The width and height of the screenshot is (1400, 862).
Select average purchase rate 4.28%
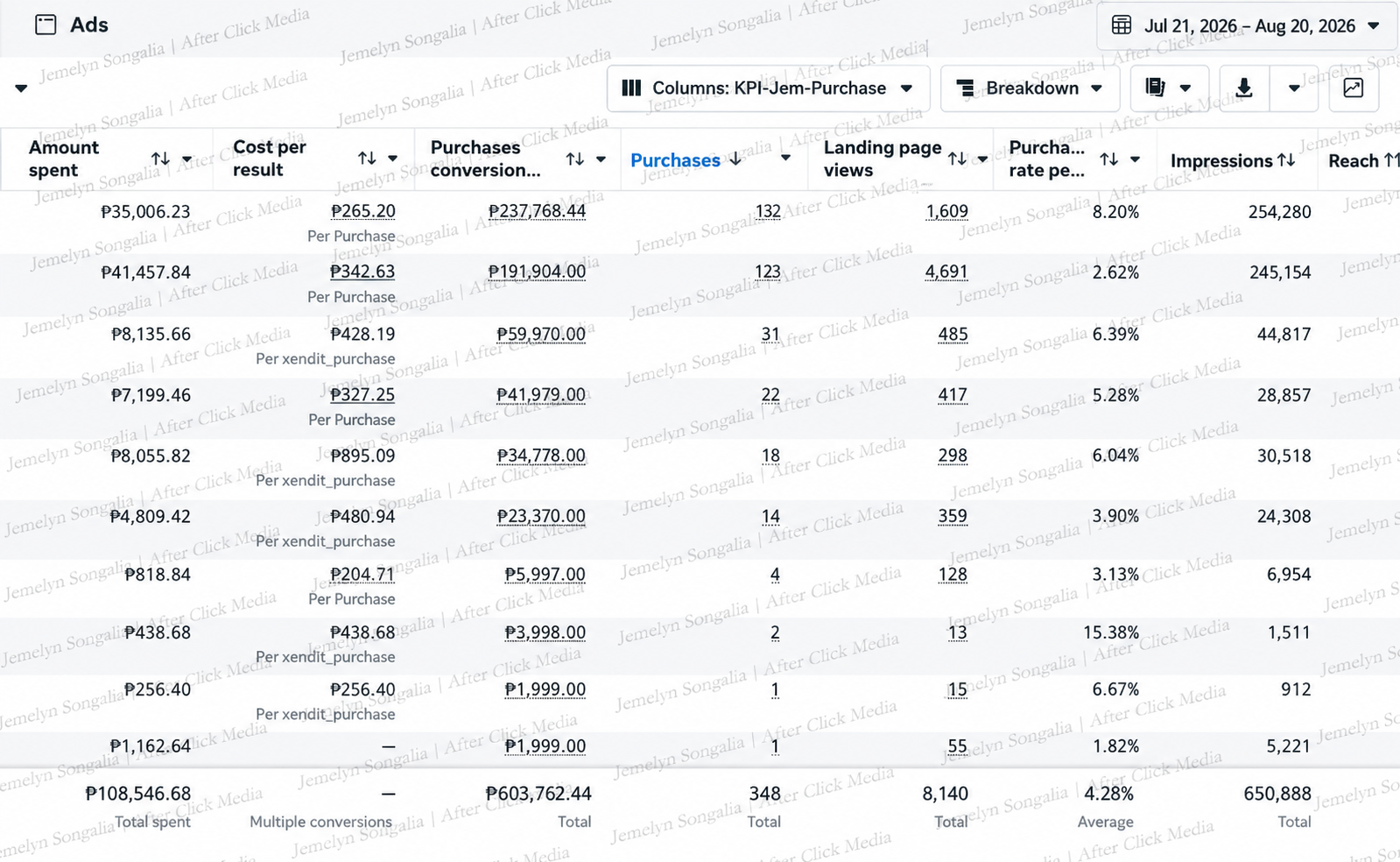(x=1108, y=794)
